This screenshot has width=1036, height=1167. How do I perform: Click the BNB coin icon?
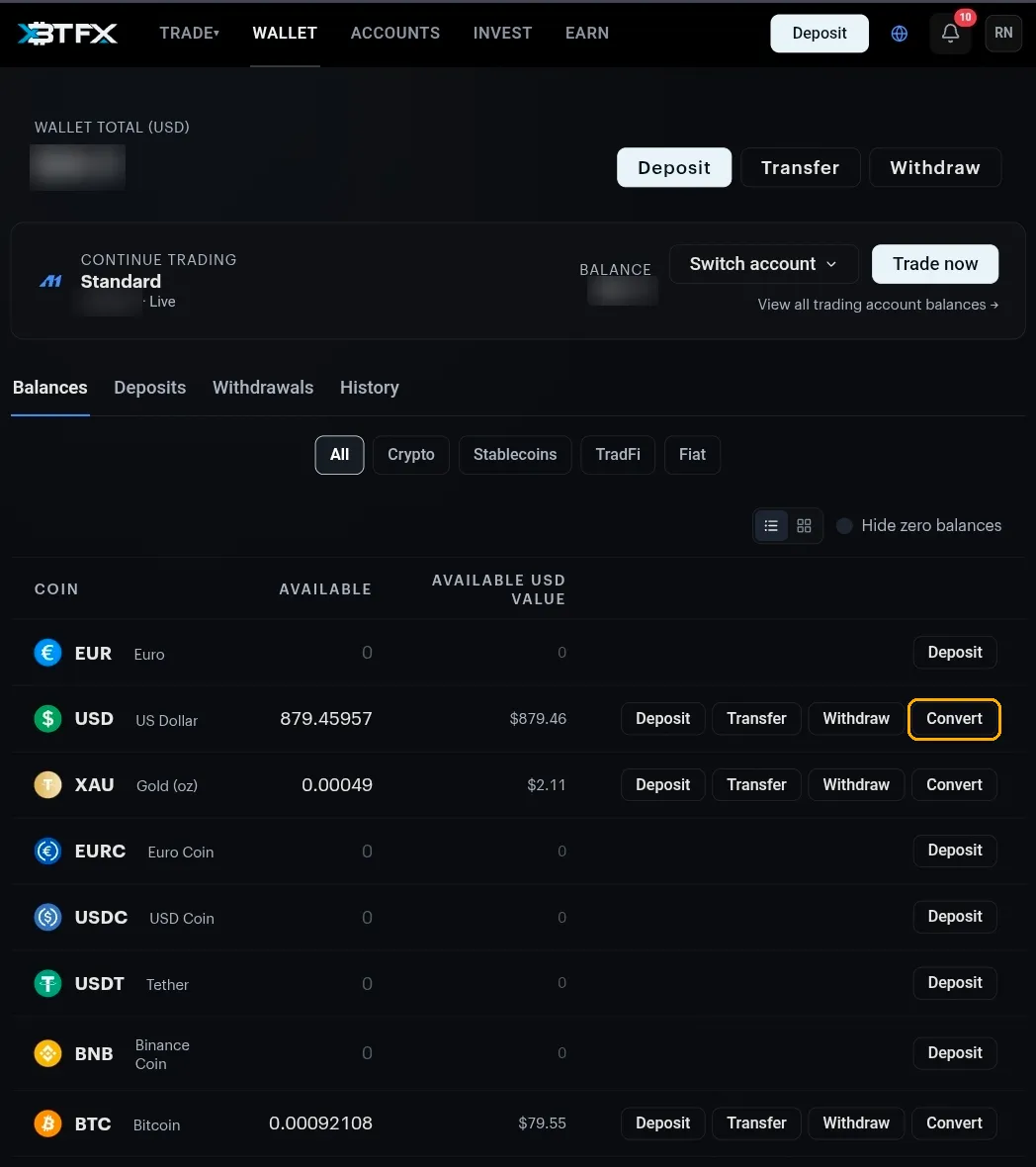pyautogui.click(x=48, y=1053)
